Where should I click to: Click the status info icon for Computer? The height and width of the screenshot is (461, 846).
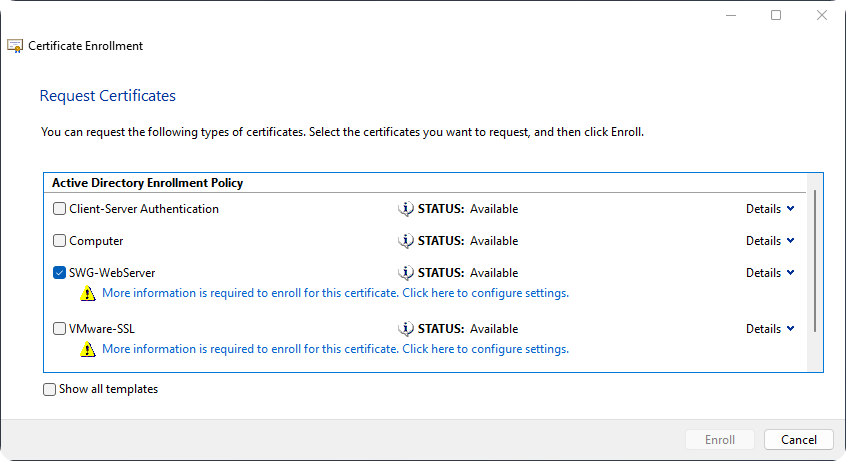click(406, 241)
